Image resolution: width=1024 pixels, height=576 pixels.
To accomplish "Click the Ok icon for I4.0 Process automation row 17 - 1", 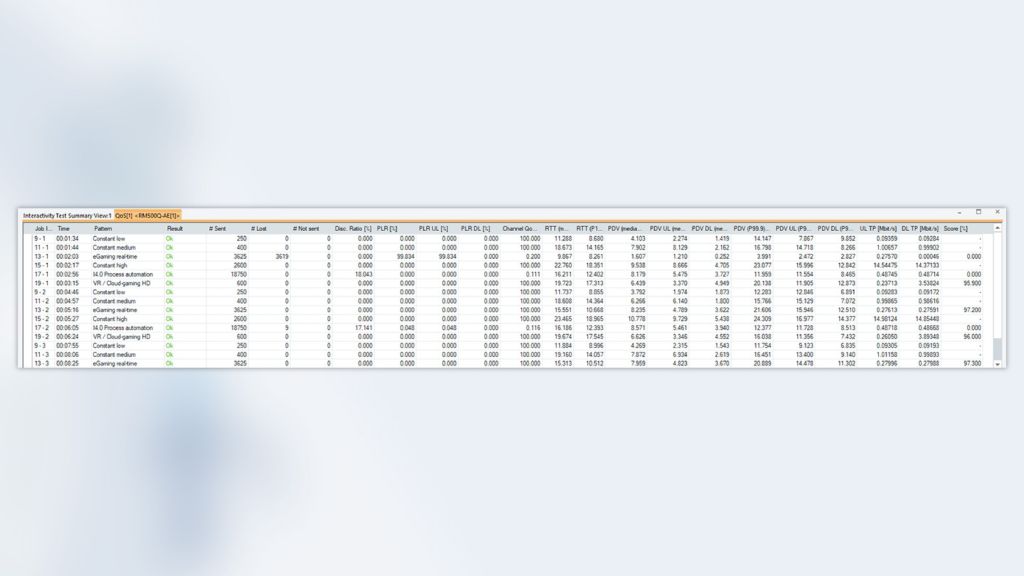I will click(169, 274).
